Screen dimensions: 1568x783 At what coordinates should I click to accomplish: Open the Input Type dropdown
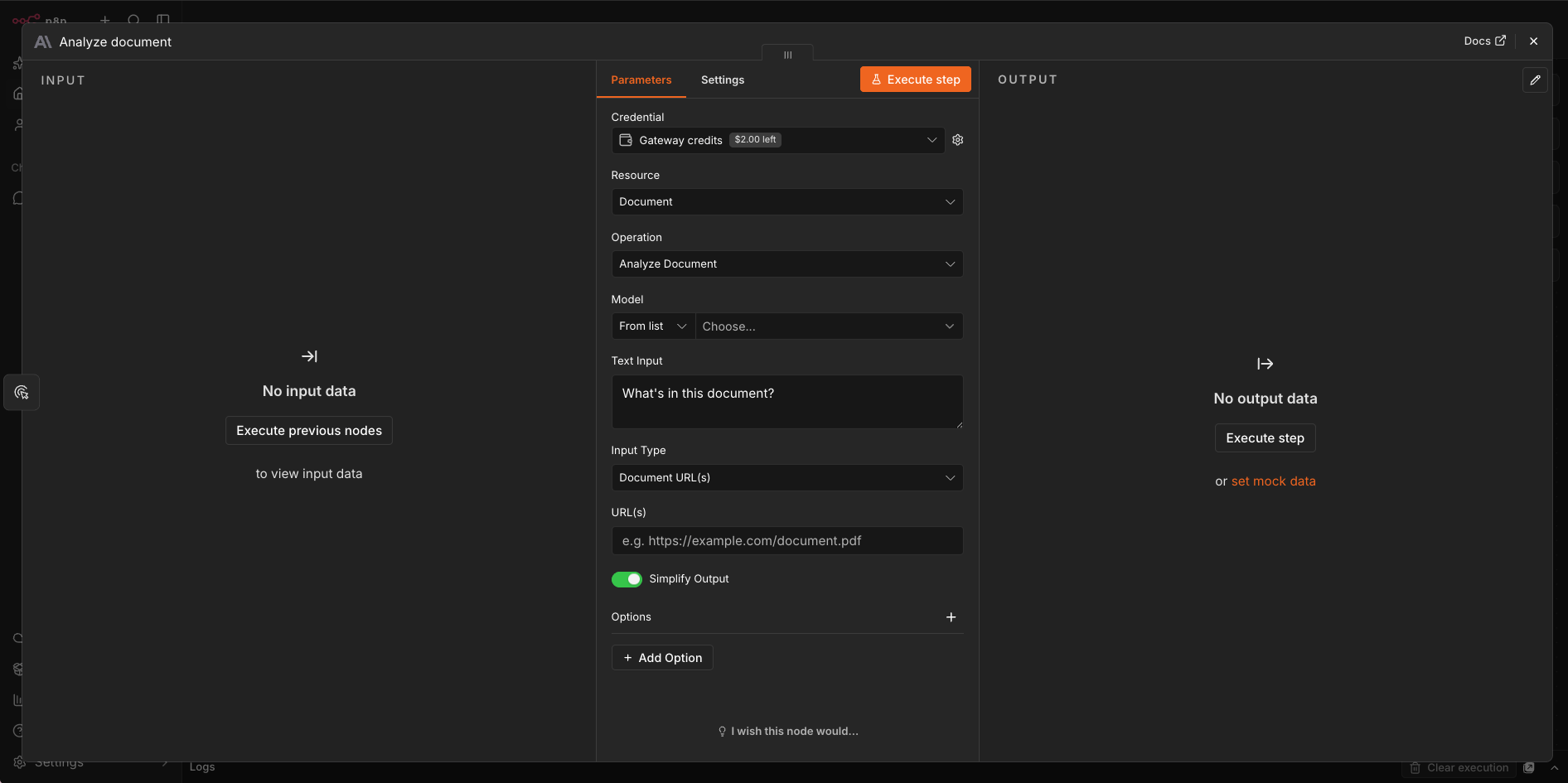coord(787,478)
